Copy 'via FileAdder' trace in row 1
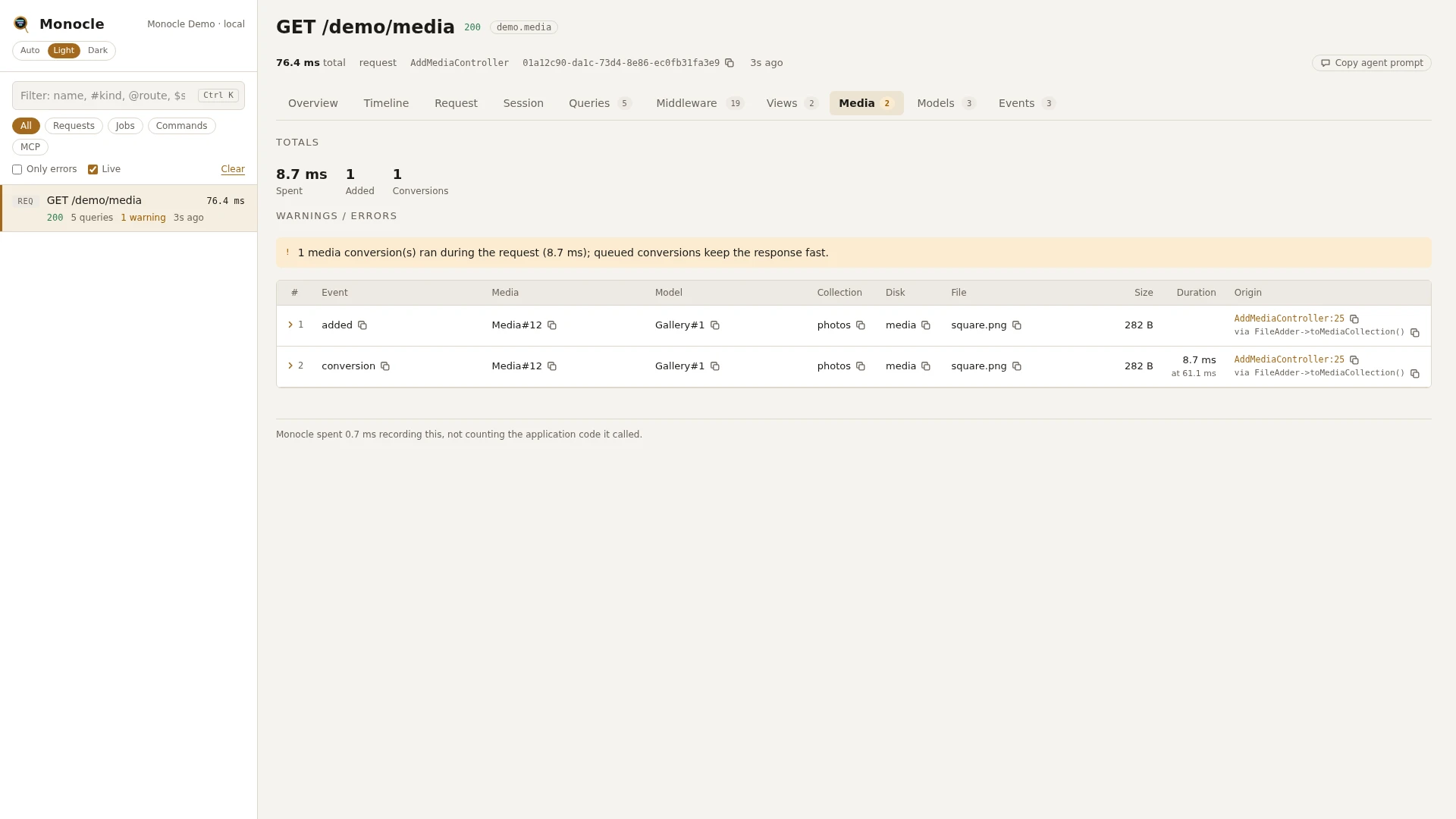Viewport: 1456px width, 819px height. pyautogui.click(x=1415, y=333)
